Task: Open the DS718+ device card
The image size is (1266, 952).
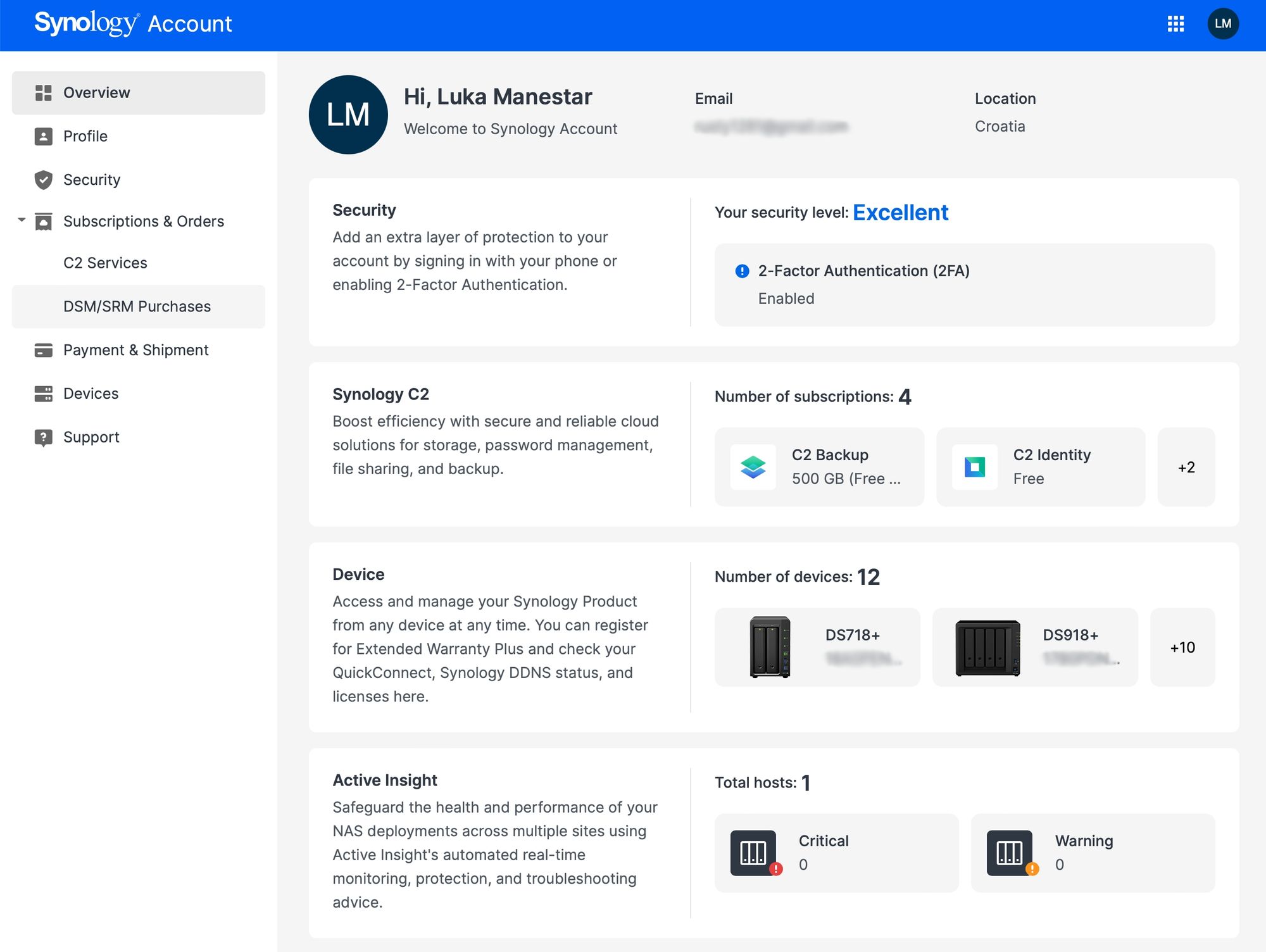Action: 817,647
